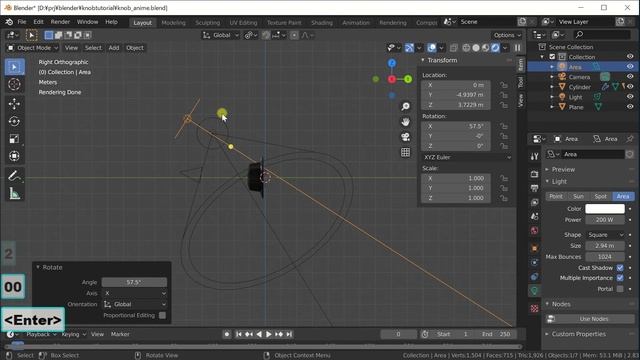Click the zoom viewport magnifier icon
This screenshot has width=640, height=360.
point(405,107)
